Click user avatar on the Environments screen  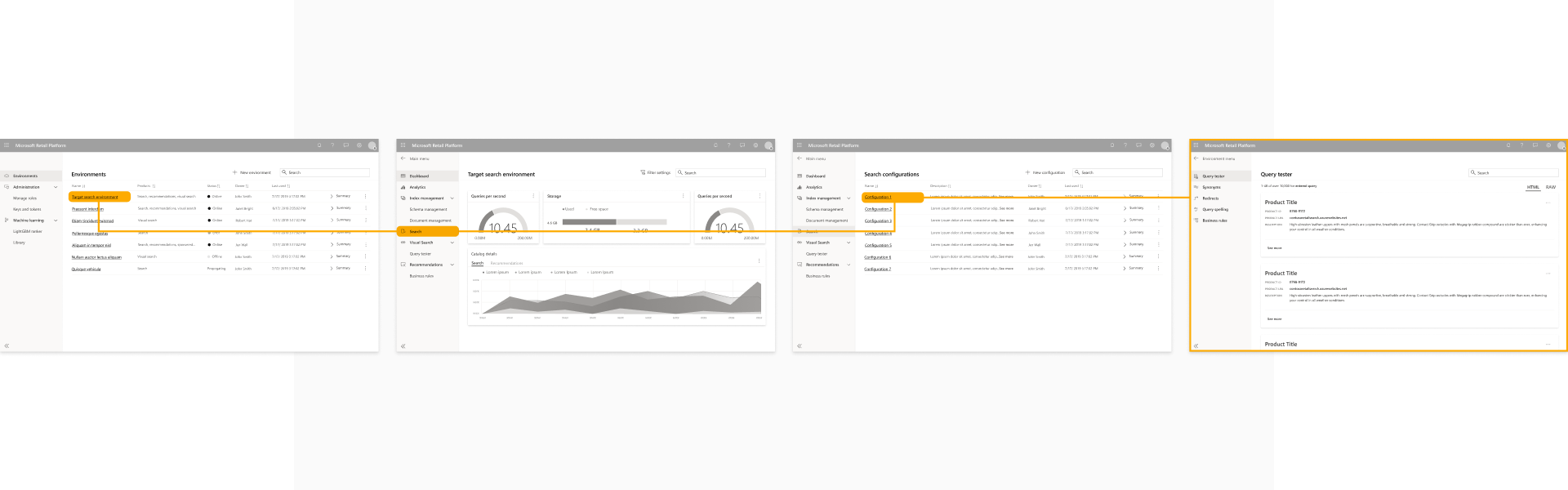[372, 145]
